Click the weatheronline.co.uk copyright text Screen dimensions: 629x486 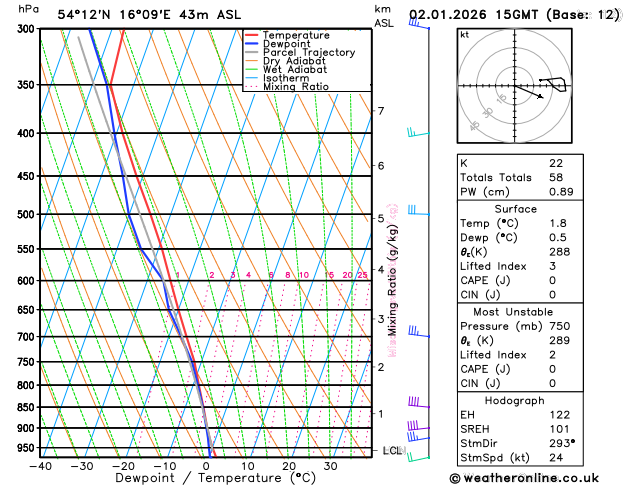[x=524, y=478]
